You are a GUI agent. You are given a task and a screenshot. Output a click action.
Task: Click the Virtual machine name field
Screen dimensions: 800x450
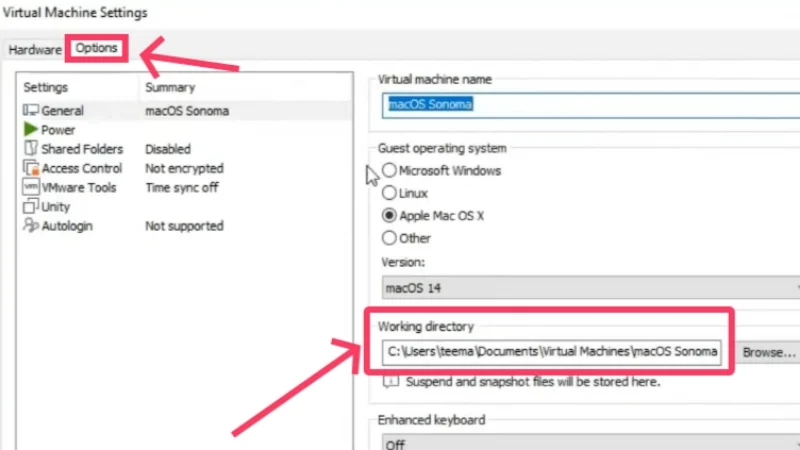point(591,105)
